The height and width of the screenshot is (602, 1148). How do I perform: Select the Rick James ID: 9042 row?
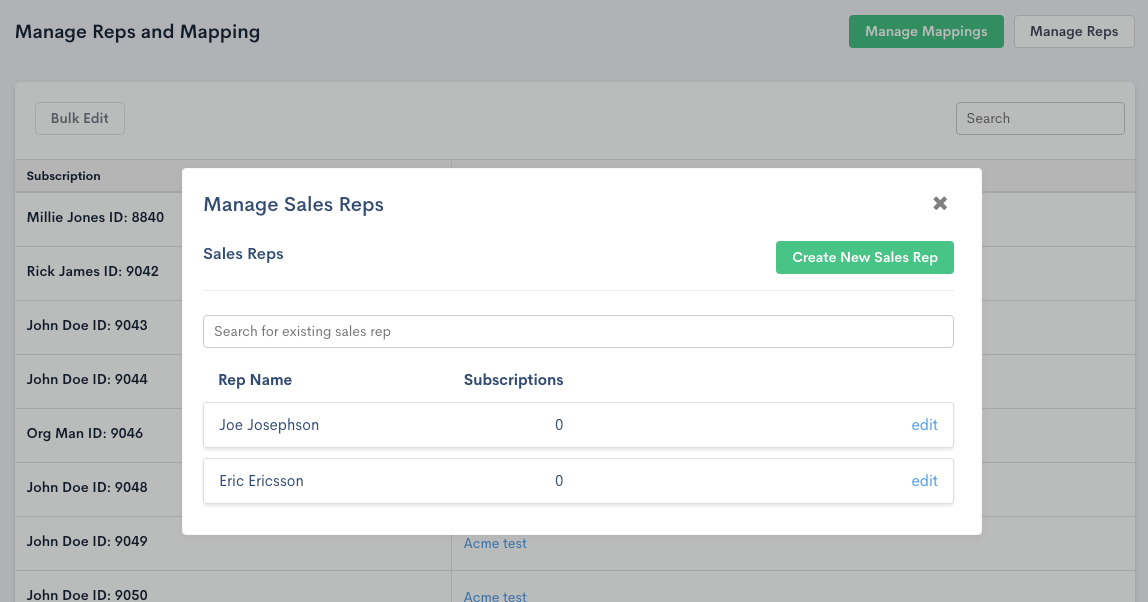click(92, 271)
